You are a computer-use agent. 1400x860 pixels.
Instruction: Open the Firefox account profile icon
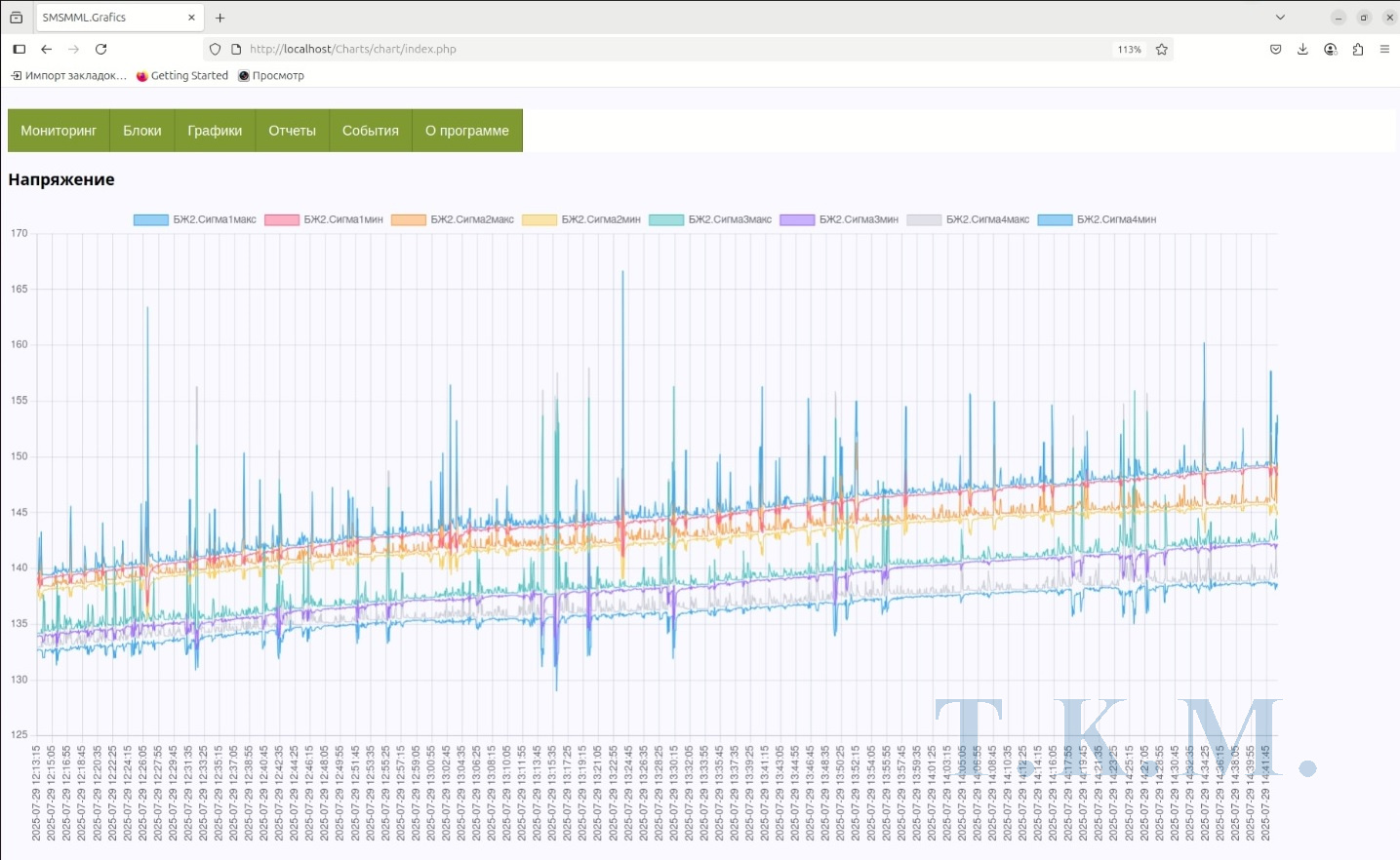[x=1330, y=49]
